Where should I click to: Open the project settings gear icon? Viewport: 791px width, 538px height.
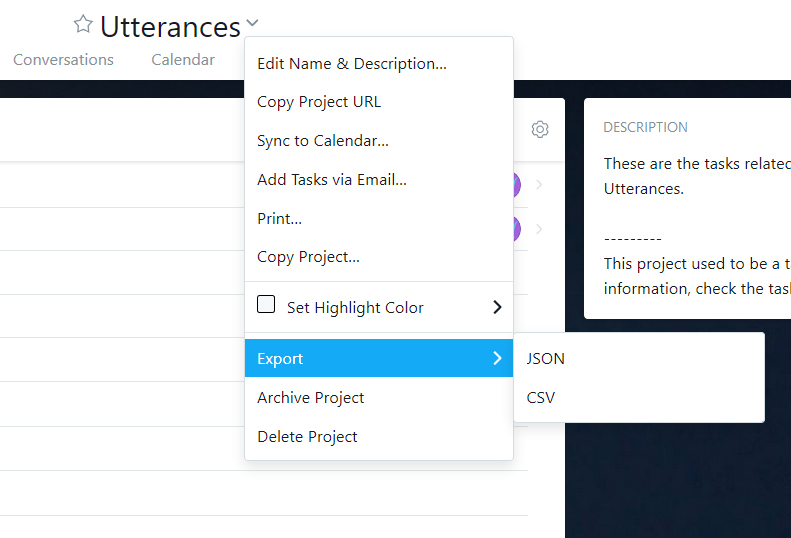pos(540,129)
